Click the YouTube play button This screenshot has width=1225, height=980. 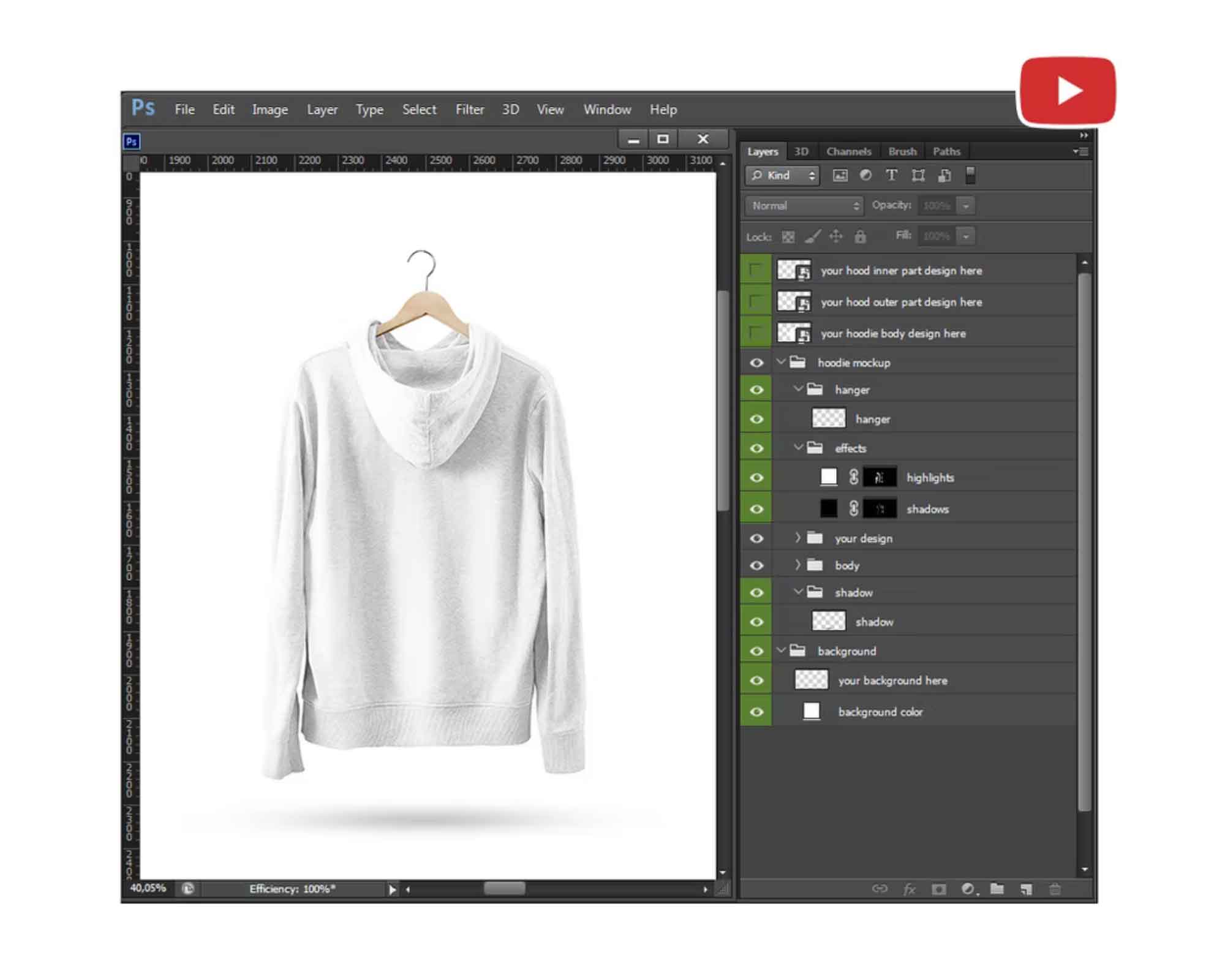[1068, 91]
